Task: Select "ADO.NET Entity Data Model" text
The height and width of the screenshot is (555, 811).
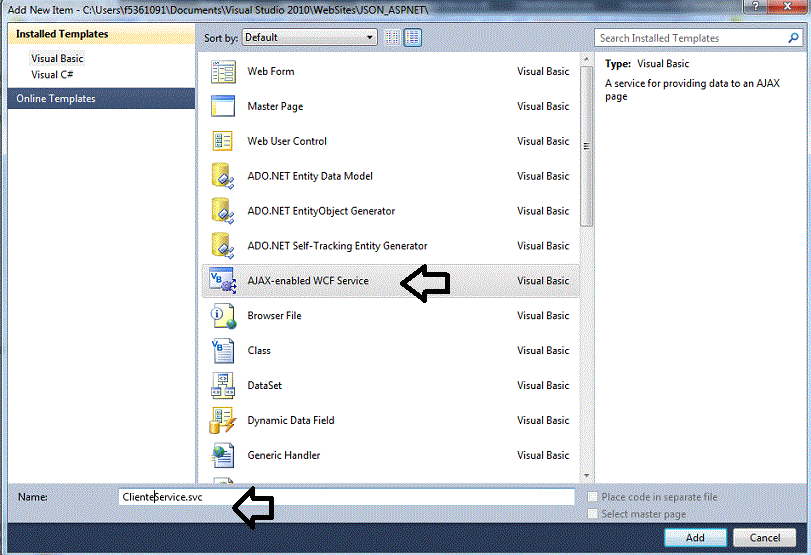Action: pyautogui.click(x=310, y=176)
